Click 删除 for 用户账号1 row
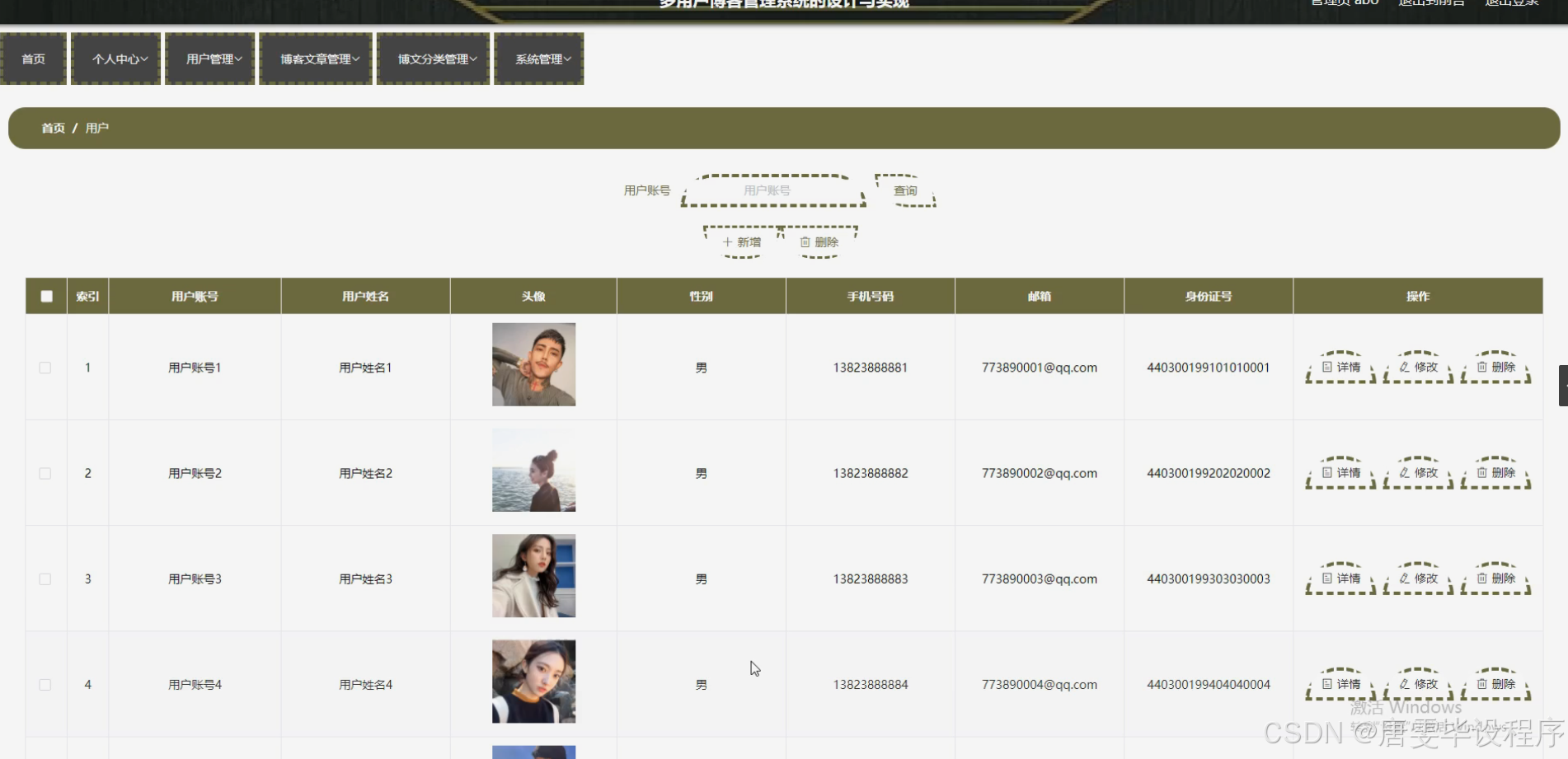1568x759 pixels. click(1495, 368)
